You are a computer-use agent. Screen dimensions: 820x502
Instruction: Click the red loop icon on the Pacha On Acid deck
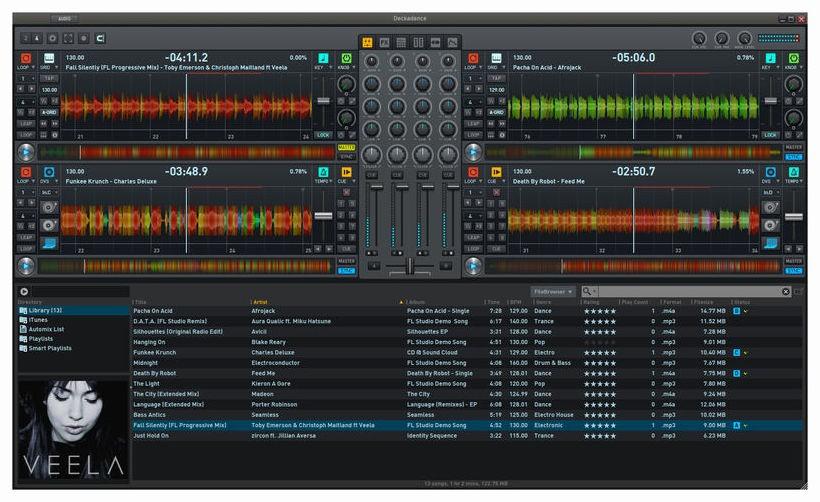click(473, 58)
